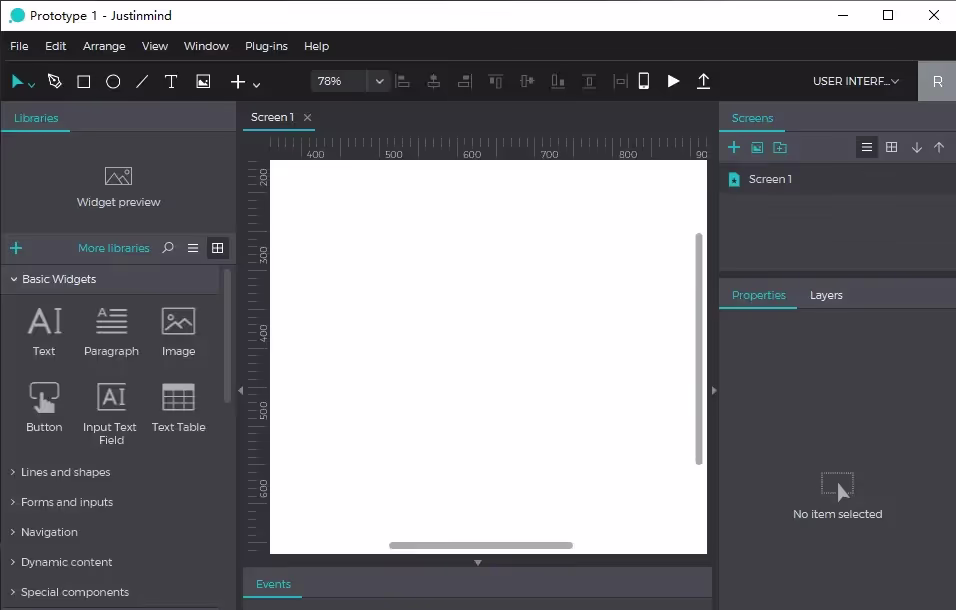956x610 pixels.
Task: Open the USER INTERF... workspace selector
Action: pos(855,81)
